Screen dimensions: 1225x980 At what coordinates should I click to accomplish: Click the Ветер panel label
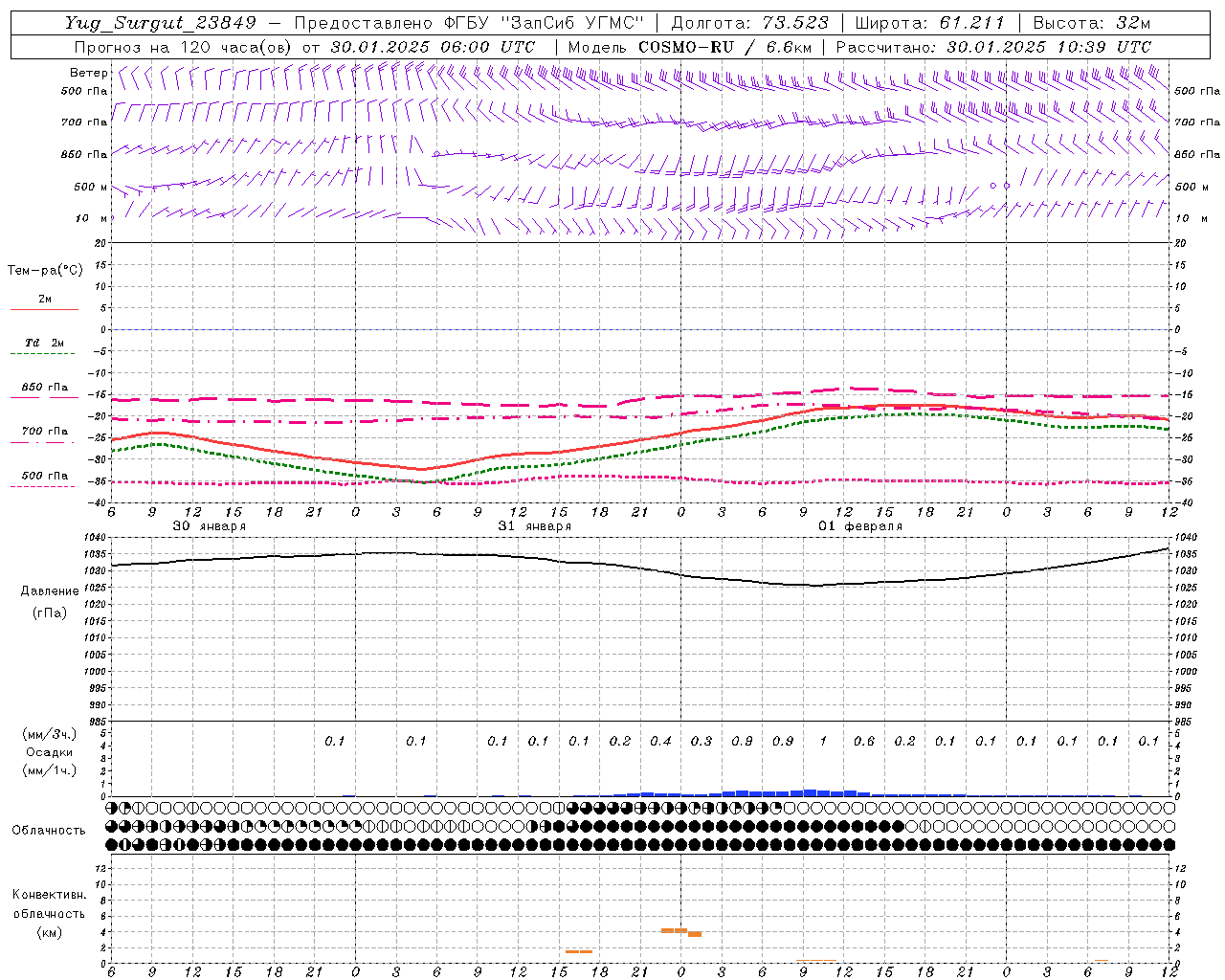coord(89,73)
